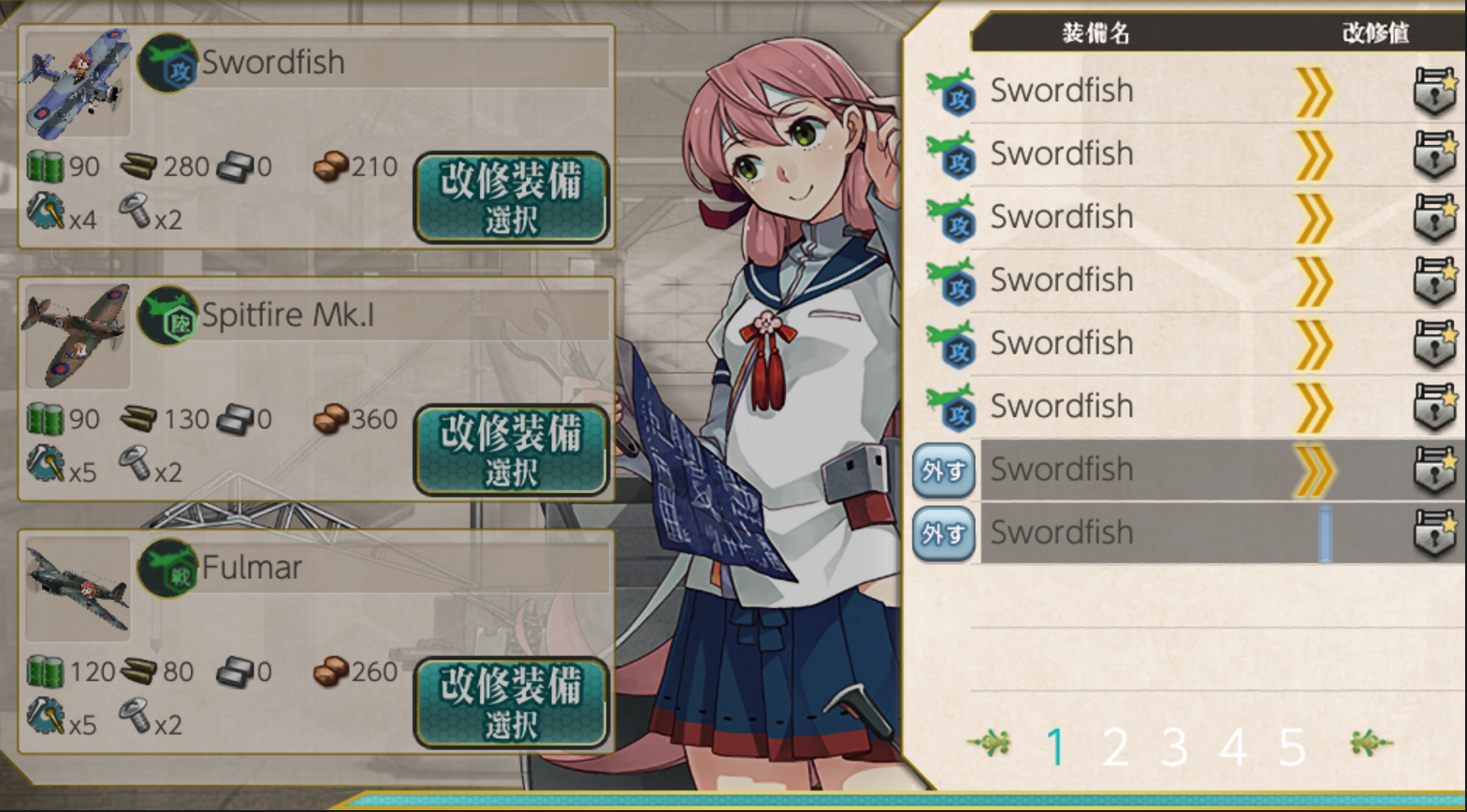Click the Swordfish biplane thumbnail
Image resolution: width=1467 pixels, height=812 pixels.
(77, 83)
